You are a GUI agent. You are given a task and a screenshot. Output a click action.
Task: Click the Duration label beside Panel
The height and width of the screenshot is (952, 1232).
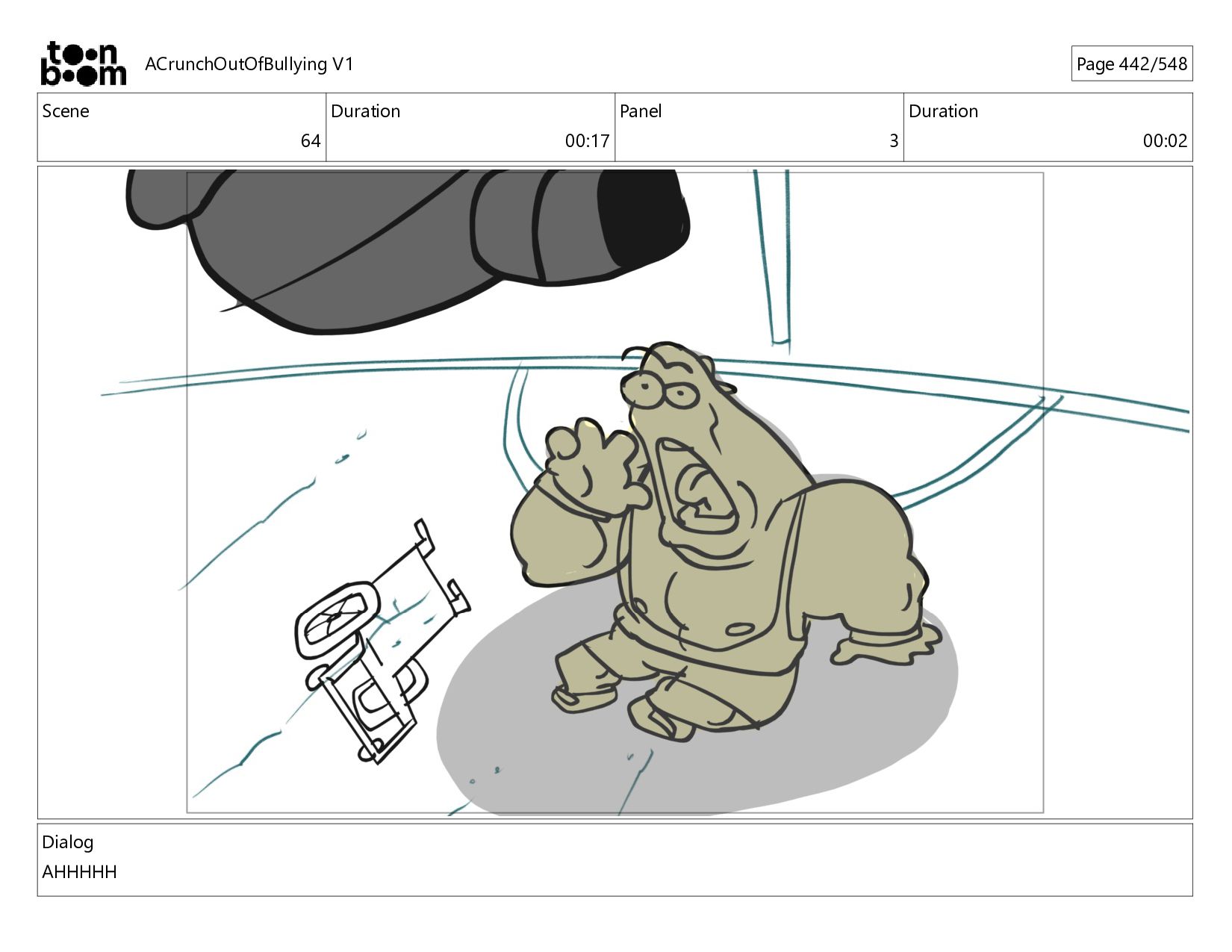click(943, 111)
